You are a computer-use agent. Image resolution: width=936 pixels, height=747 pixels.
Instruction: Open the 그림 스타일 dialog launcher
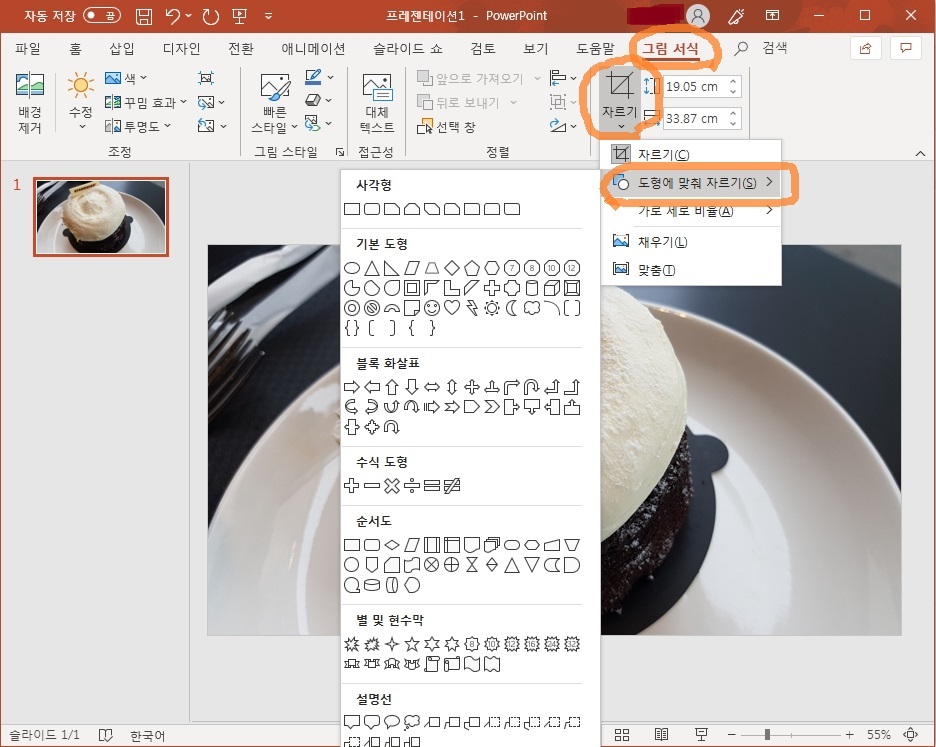(x=340, y=152)
